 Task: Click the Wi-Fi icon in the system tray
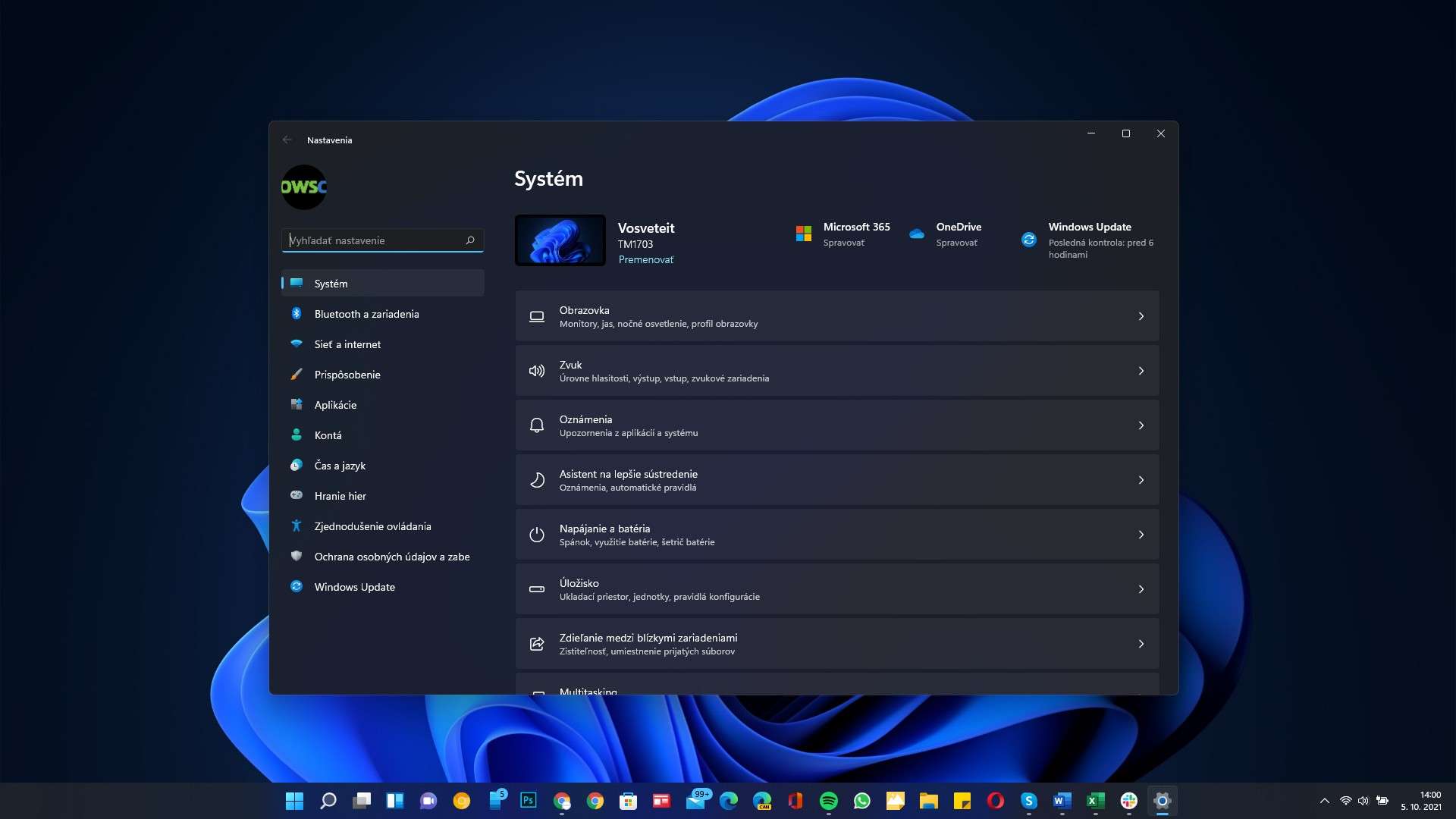(1345, 801)
